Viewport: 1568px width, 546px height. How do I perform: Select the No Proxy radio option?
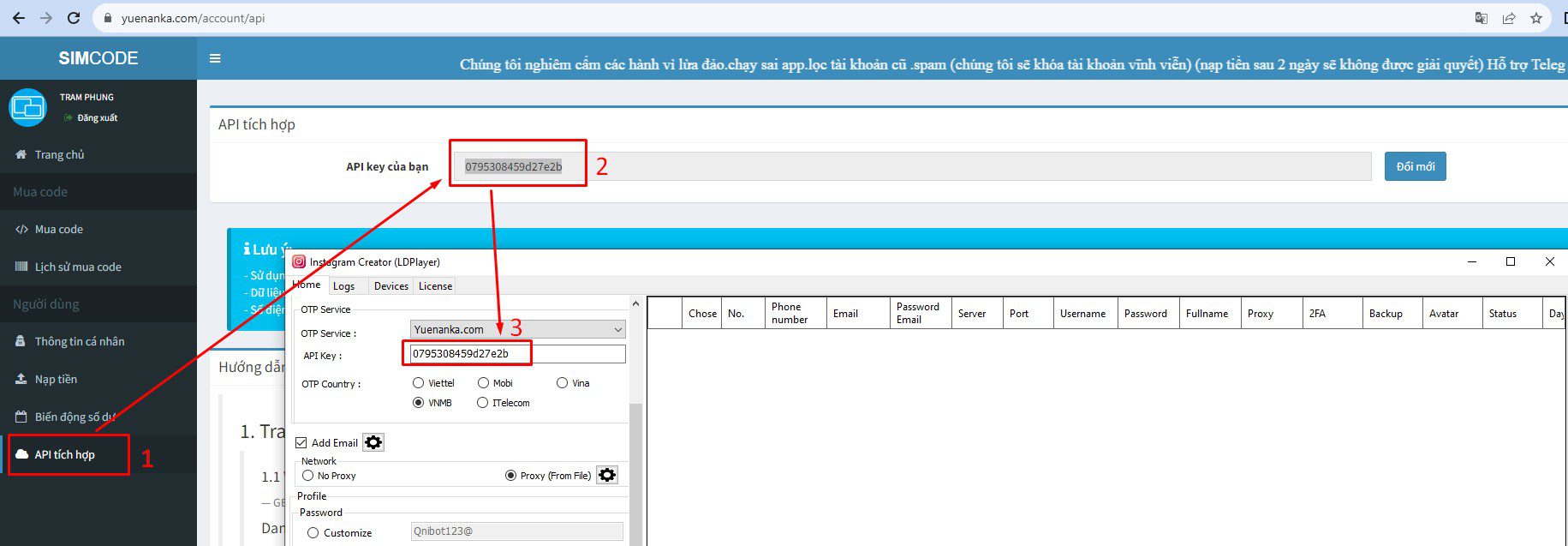(x=307, y=475)
